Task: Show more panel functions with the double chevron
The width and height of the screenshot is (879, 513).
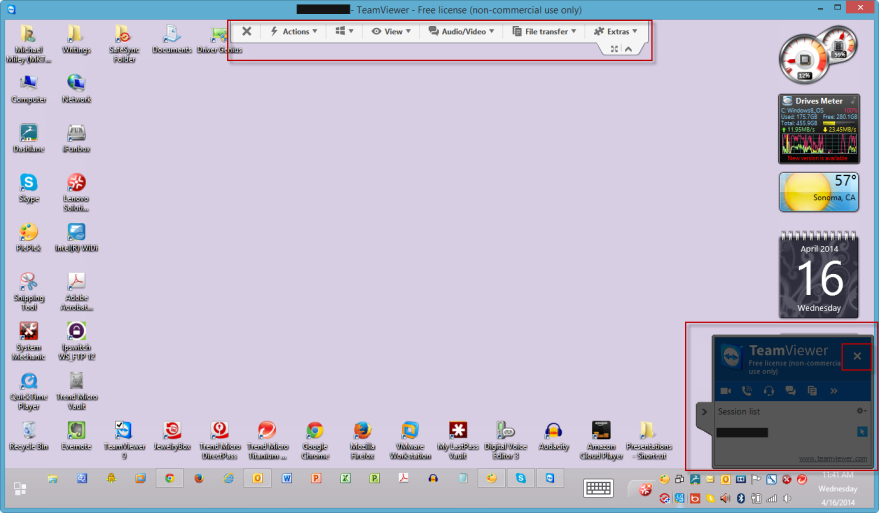Action: click(833, 390)
